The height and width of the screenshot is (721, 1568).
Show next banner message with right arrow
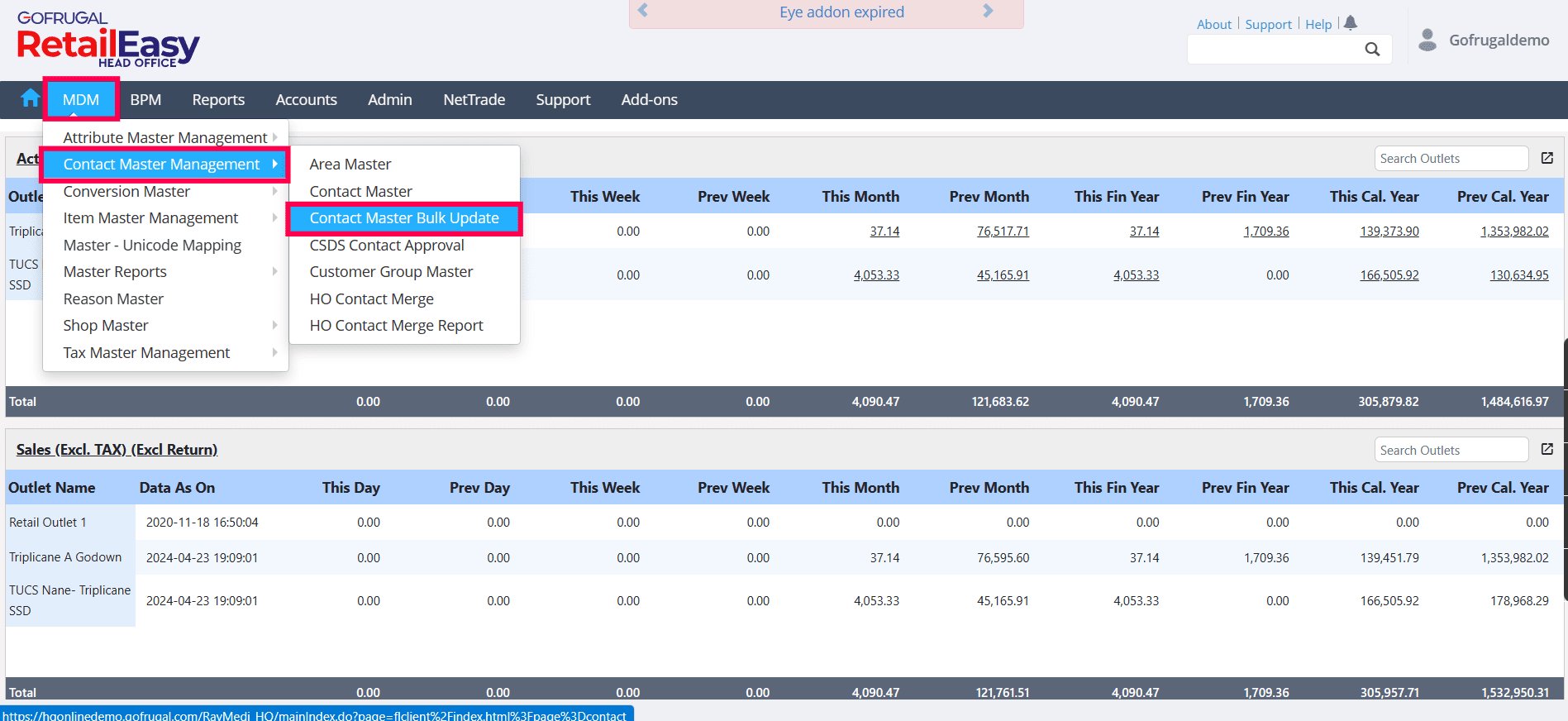coord(988,11)
